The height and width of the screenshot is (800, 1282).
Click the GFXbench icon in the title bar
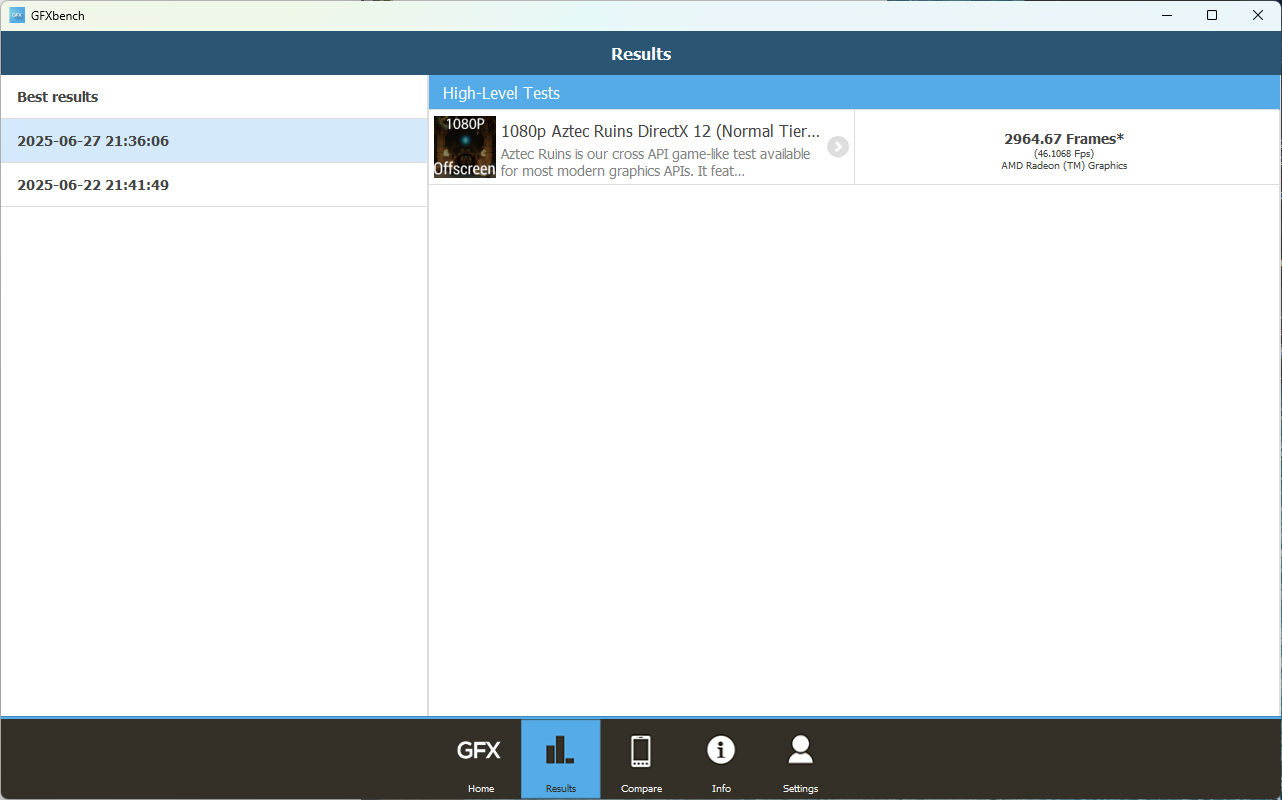pyautogui.click(x=16, y=15)
